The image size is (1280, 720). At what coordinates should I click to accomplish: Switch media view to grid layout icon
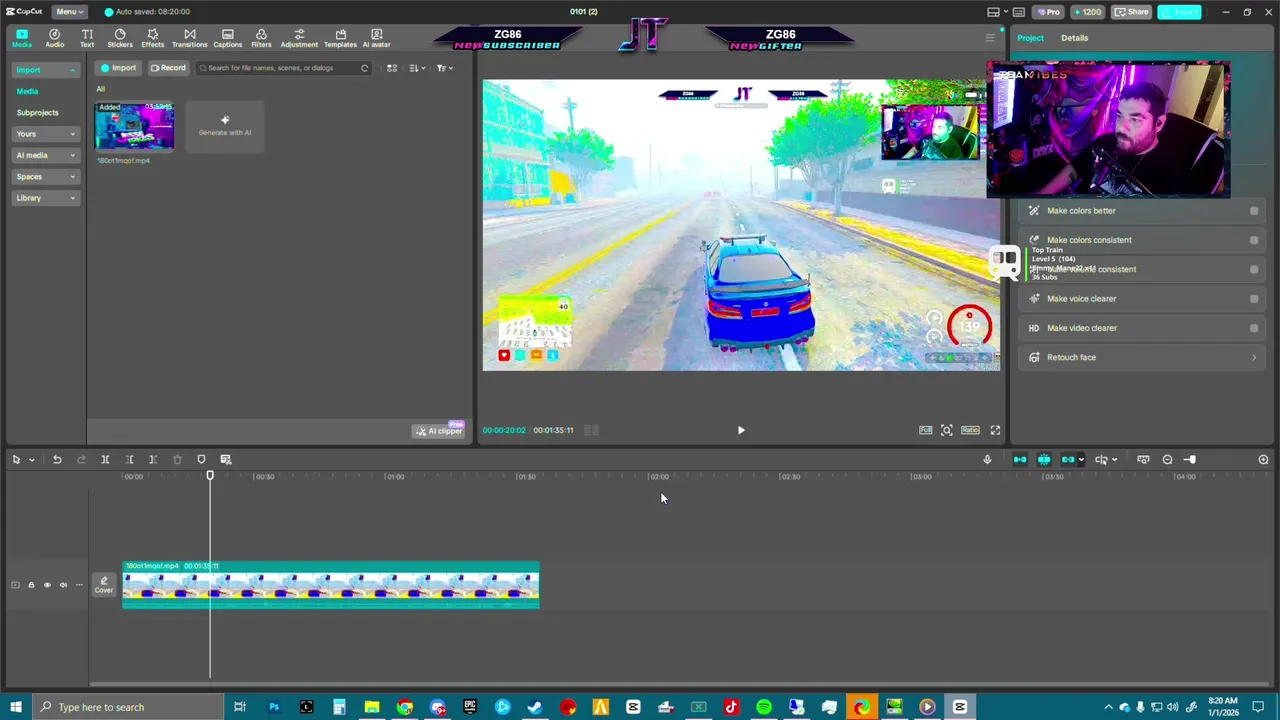point(392,68)
